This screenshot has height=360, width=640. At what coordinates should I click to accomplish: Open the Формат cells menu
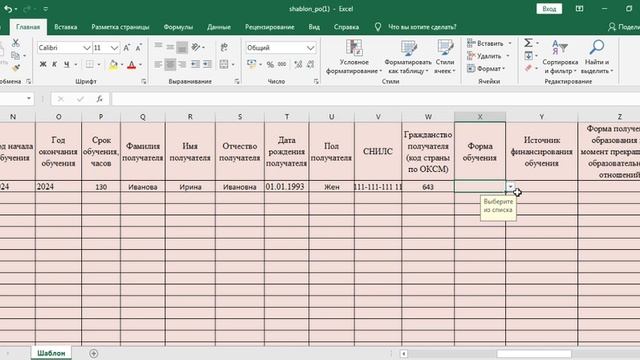tap(486, 69)
